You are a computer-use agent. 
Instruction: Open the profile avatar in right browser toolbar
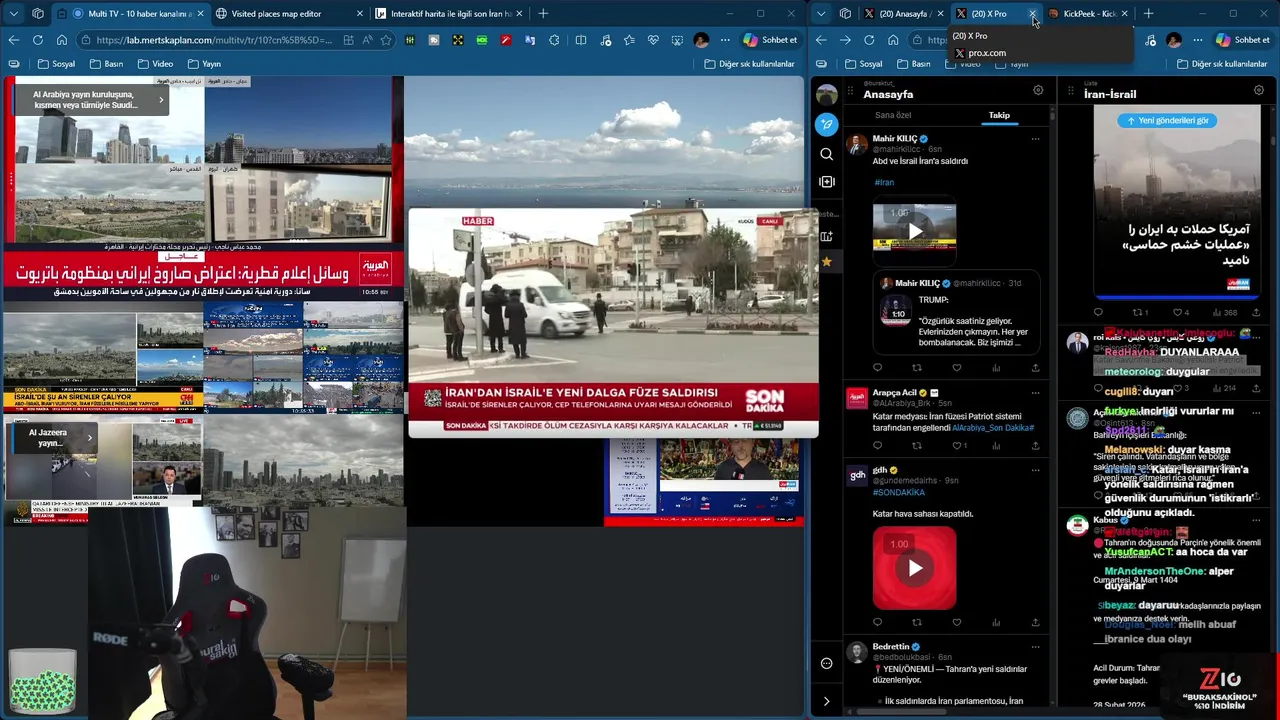[x=1174, y=40]
